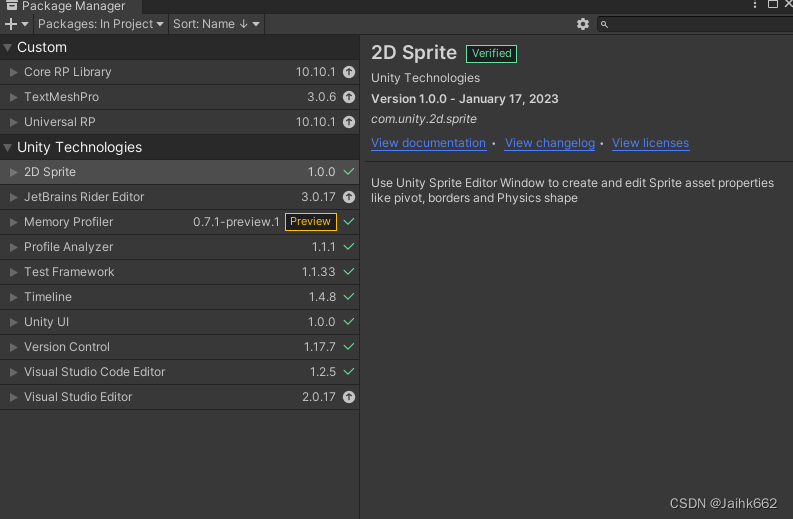Select the Timeline package
The height and width of the screenshot is (519, 793).
(x=180, y=297)
